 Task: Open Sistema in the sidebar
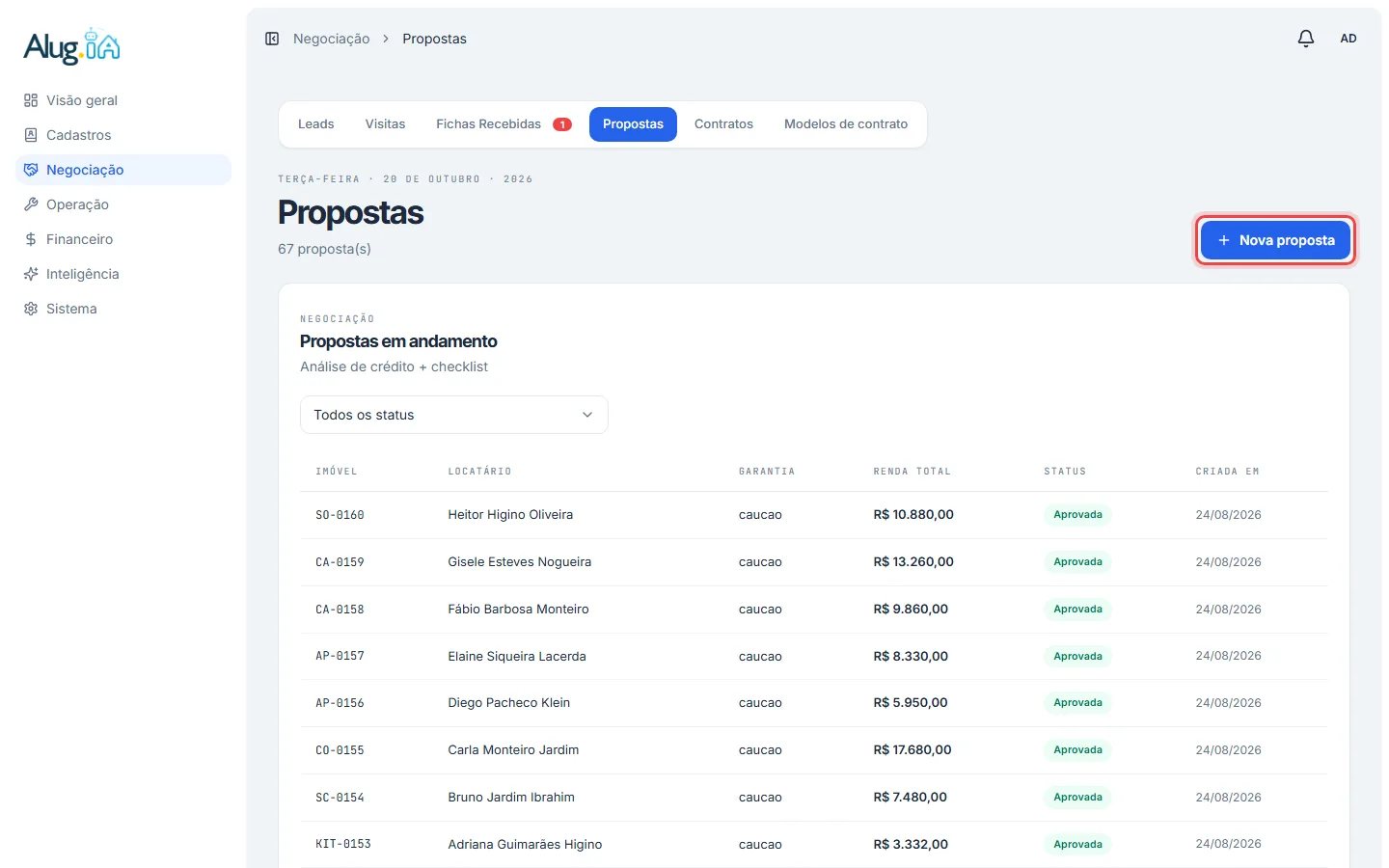(123, 309)
